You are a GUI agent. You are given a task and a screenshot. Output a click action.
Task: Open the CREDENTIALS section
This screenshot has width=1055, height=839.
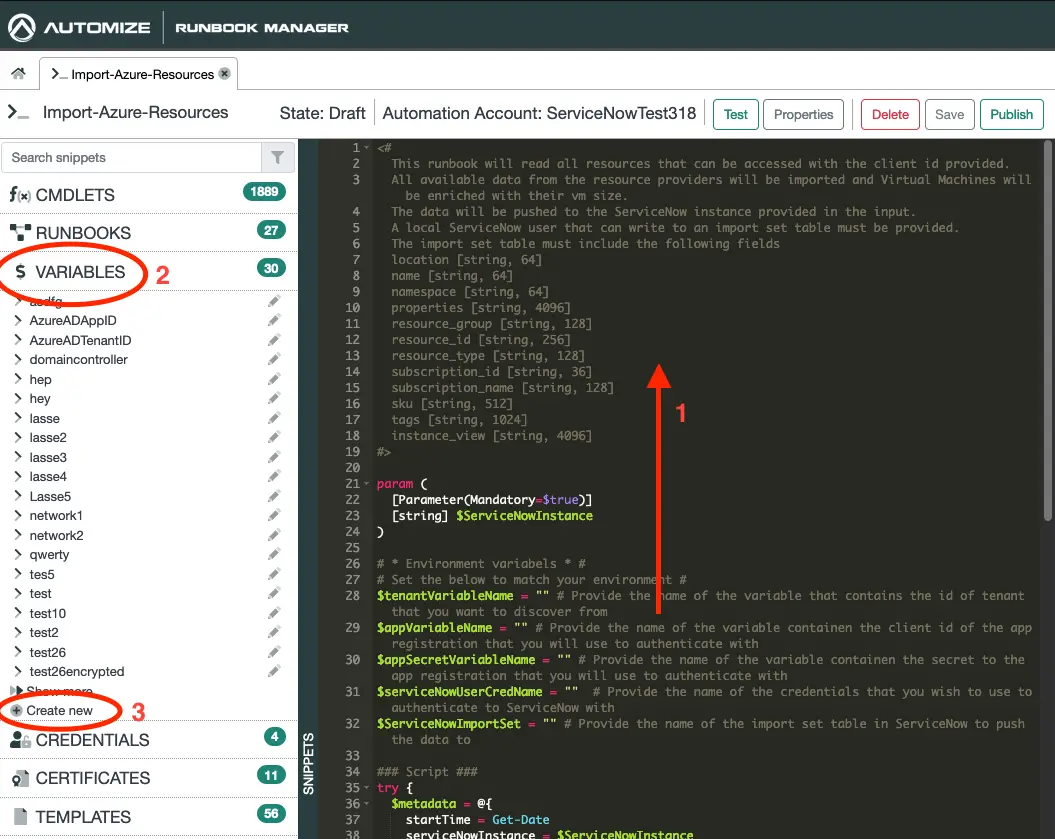(x=92, y=740)
